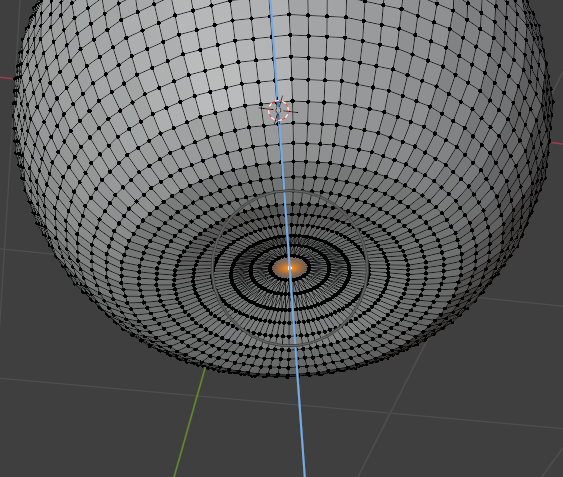Click the red-white 3D cursor on sphere
The width and height of the screenshot is (563, 477).
pos(279,110)
